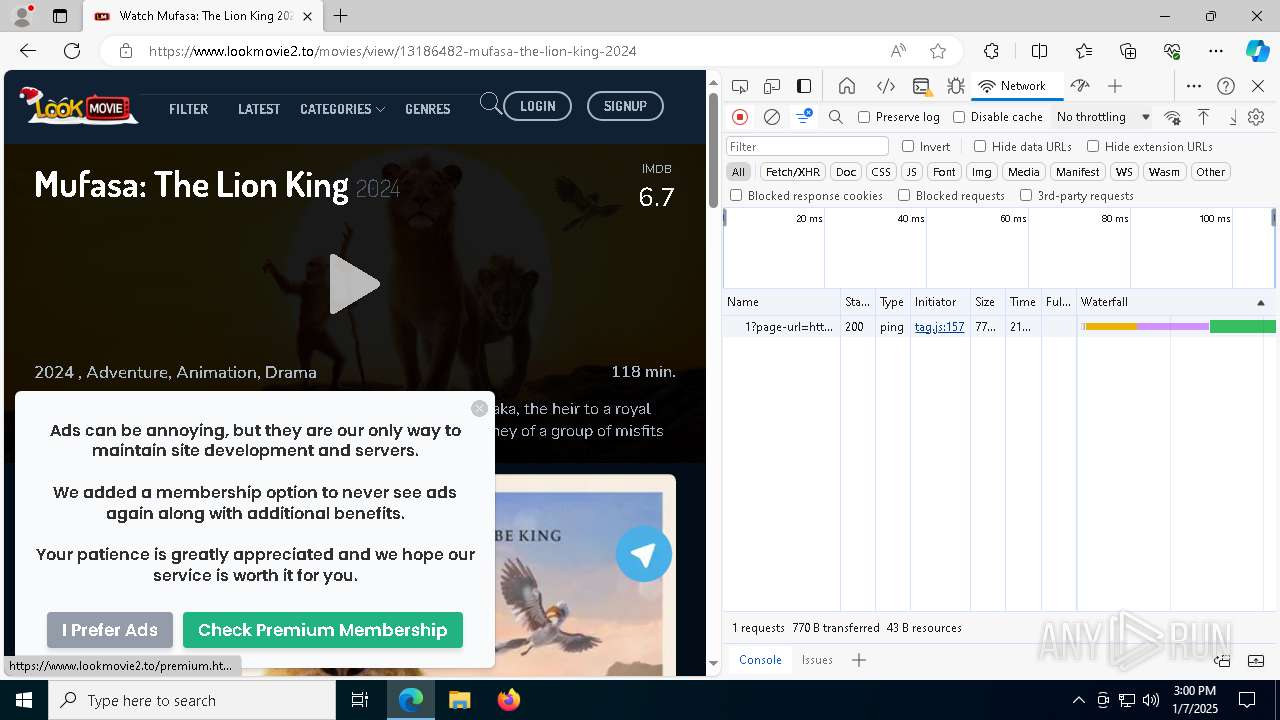The width and height of the screenshot is (1280, 720).
Task: Select the Doc filter type
Action: pos(846,172)
